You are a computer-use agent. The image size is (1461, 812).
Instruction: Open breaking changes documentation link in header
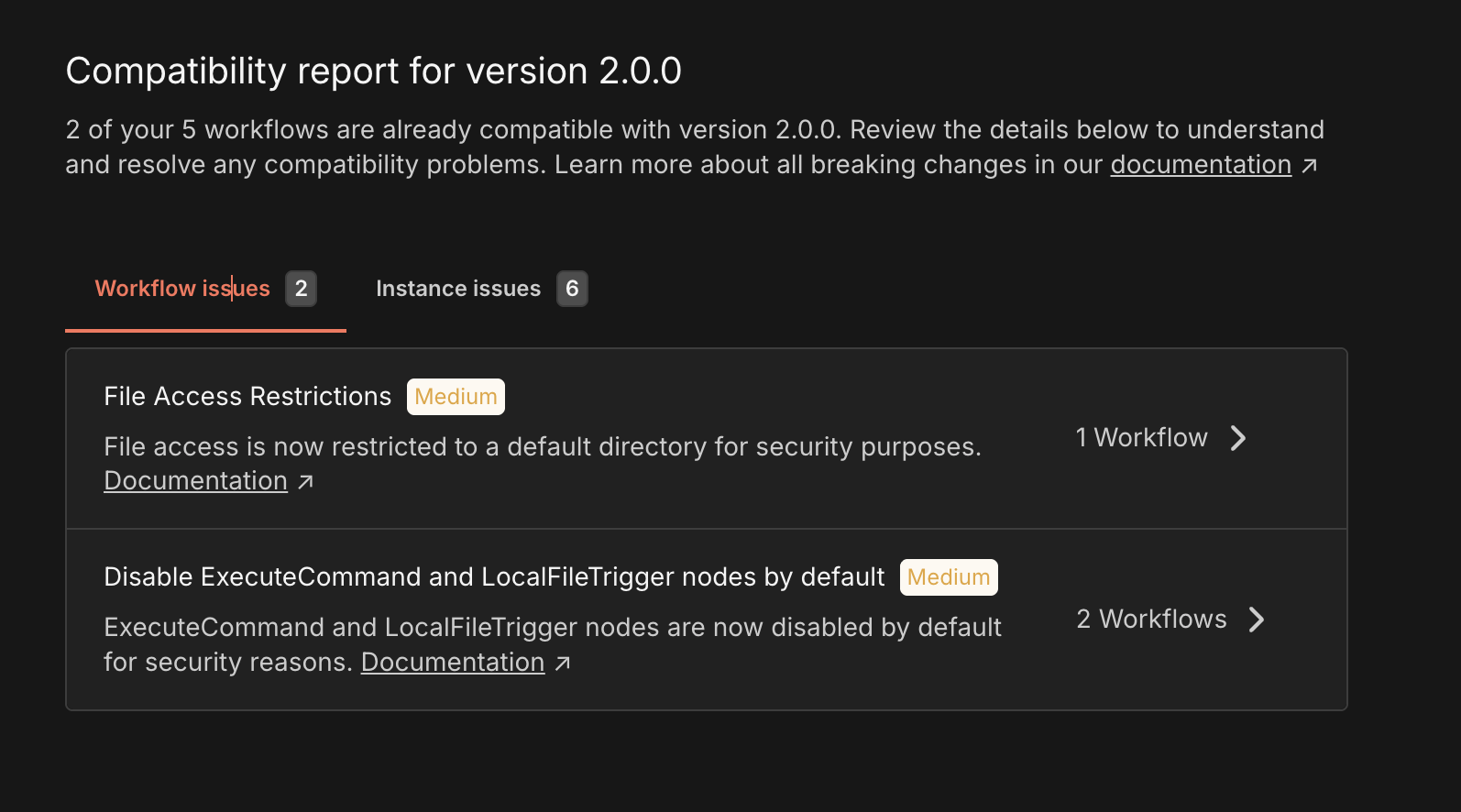pyautogui.click(x=1201, y=165)
